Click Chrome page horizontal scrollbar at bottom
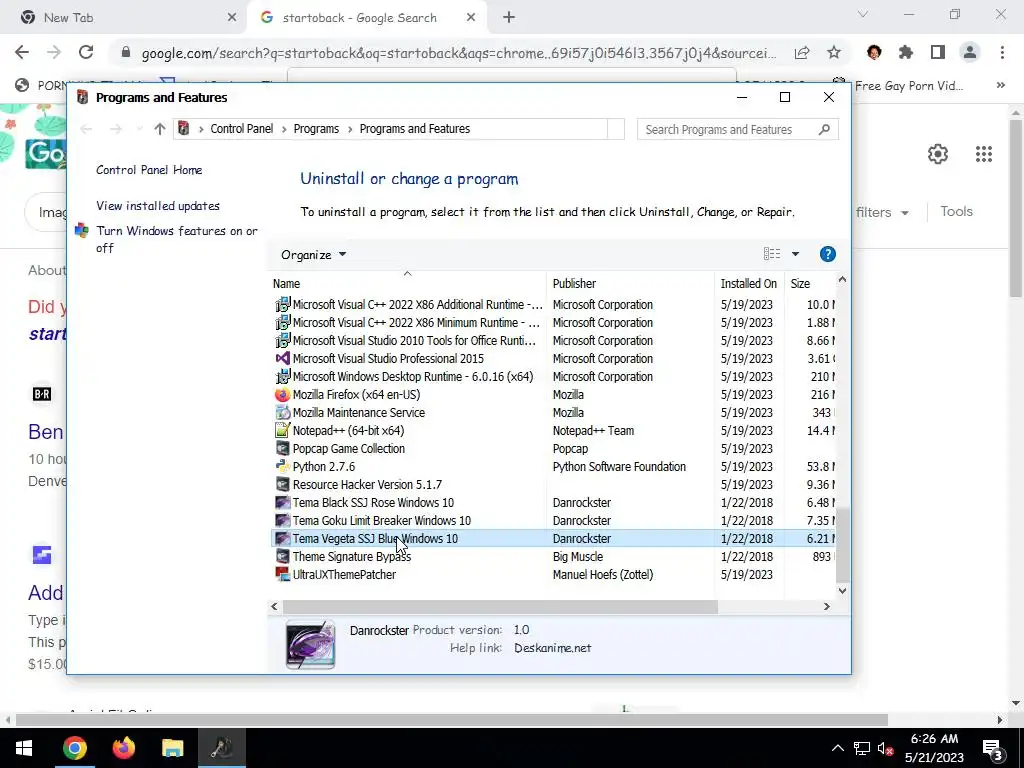The height and width of the screenshot is (768, 1024). [x=451, y=720]
